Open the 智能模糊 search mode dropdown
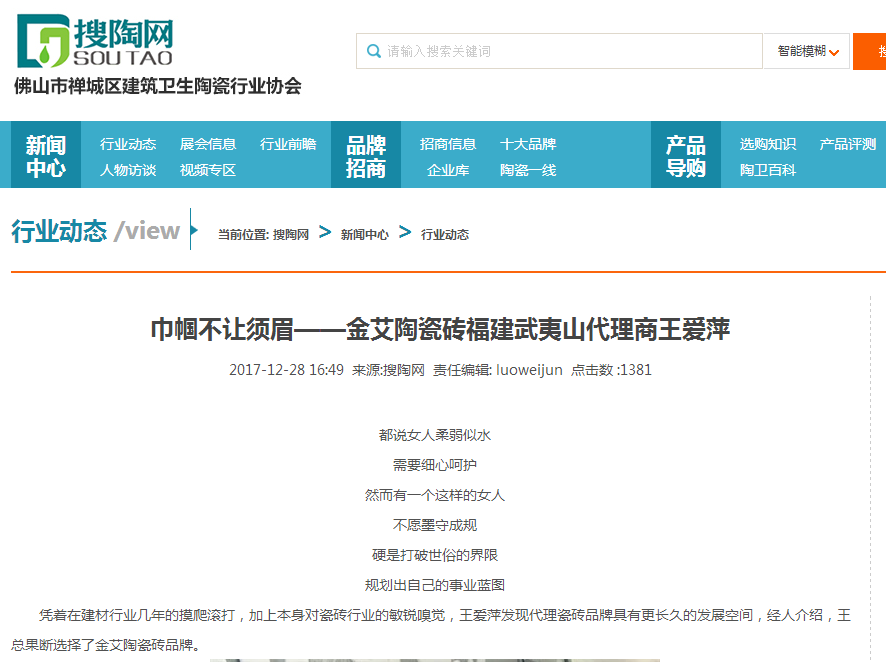 805,50
